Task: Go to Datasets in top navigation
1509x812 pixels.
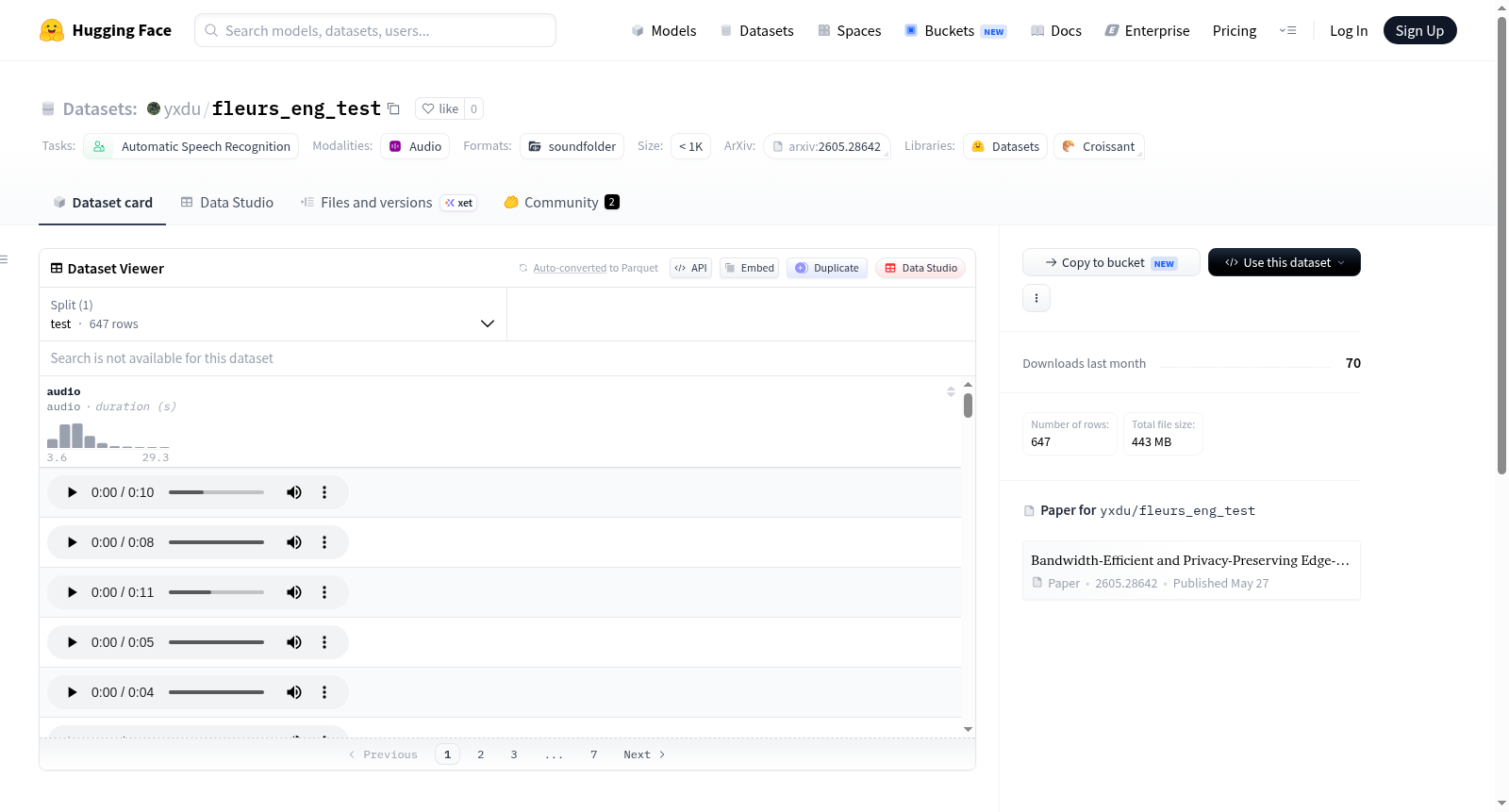Action: (x=756, y=31)
